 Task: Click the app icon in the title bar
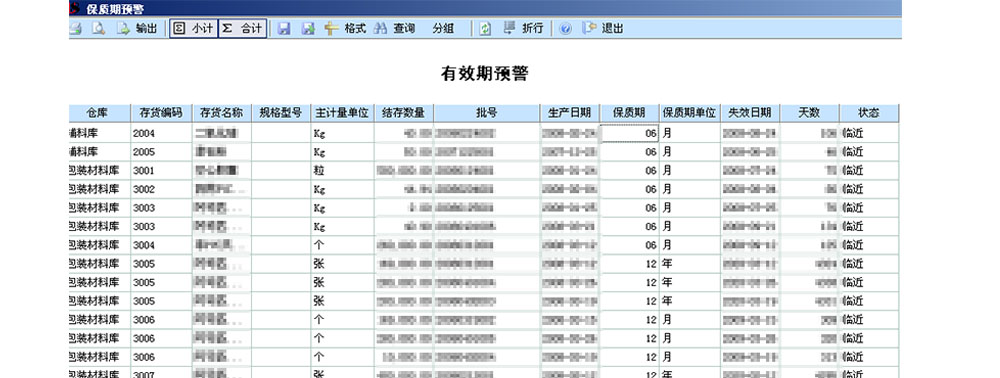point(75,8)
